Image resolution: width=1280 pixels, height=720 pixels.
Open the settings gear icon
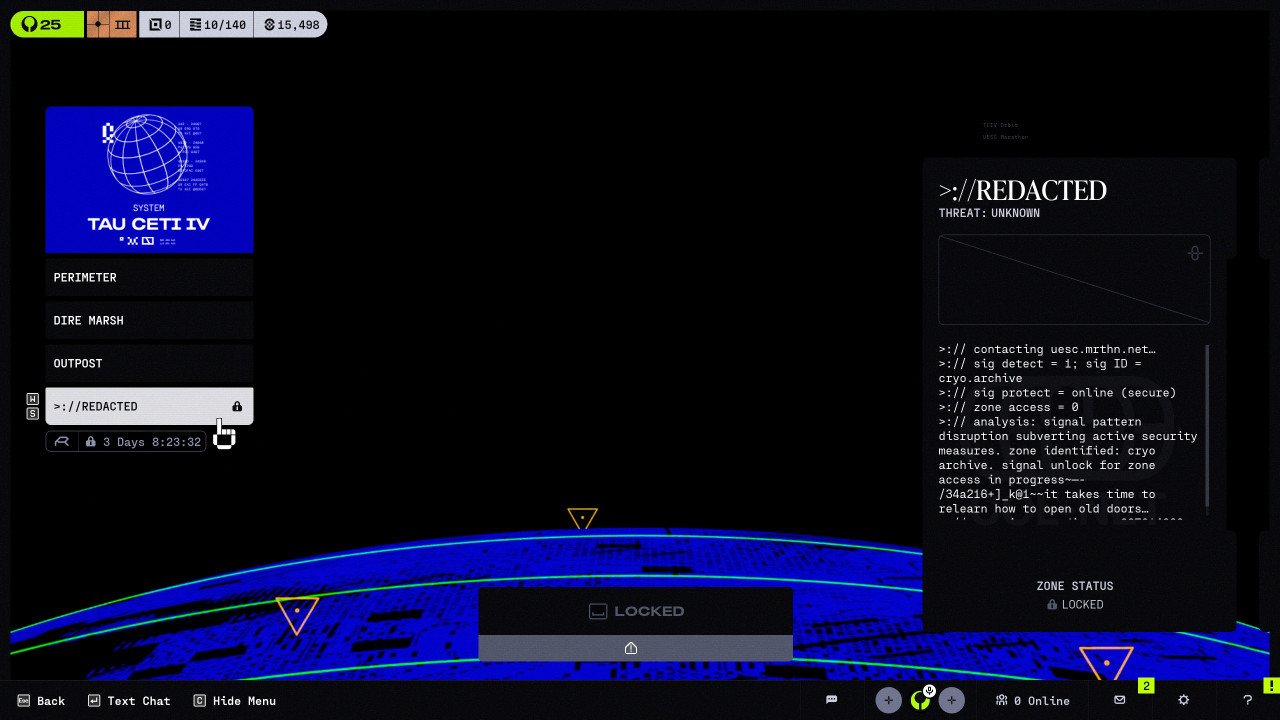1184,700
